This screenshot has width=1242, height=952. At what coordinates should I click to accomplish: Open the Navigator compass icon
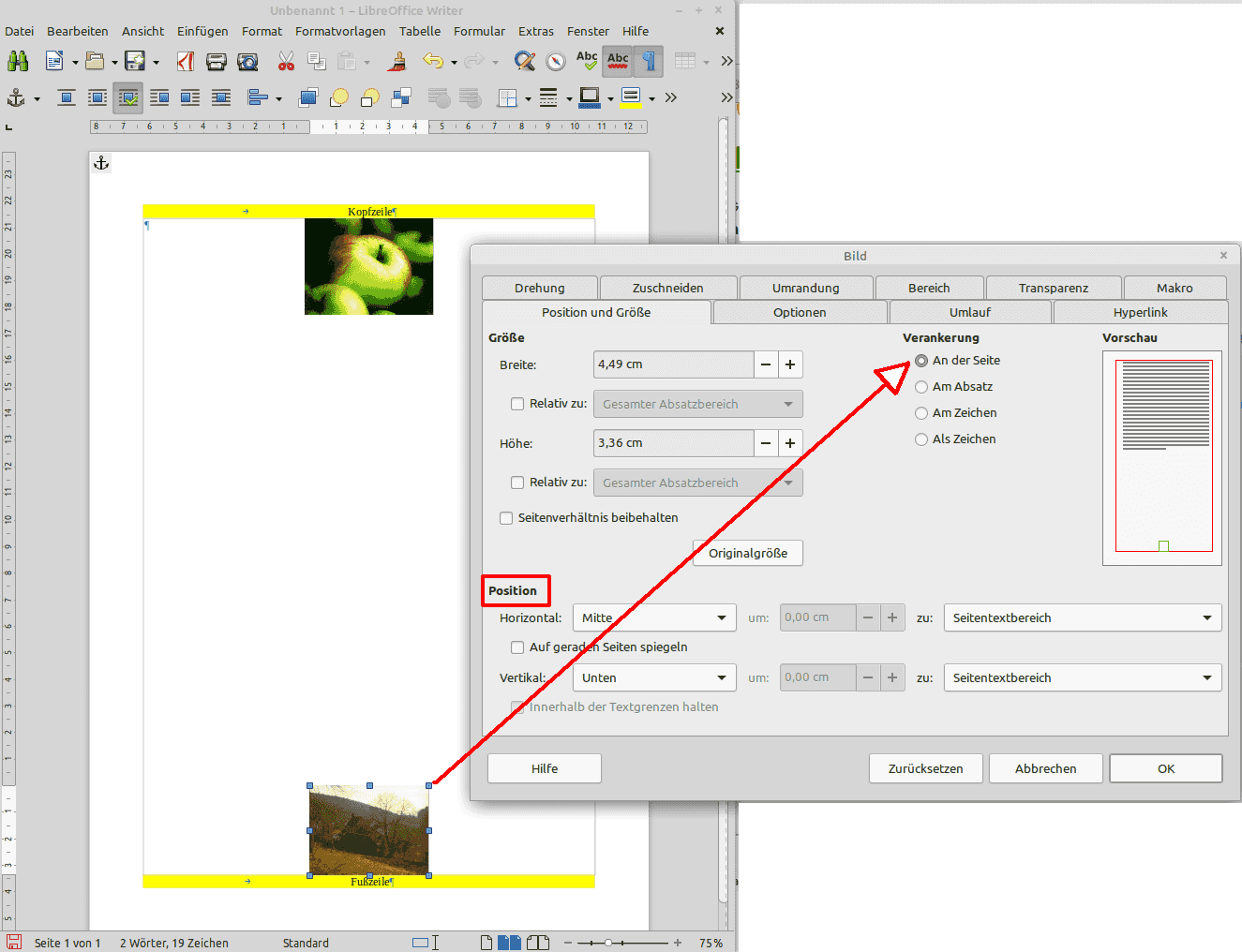[556, 62]
